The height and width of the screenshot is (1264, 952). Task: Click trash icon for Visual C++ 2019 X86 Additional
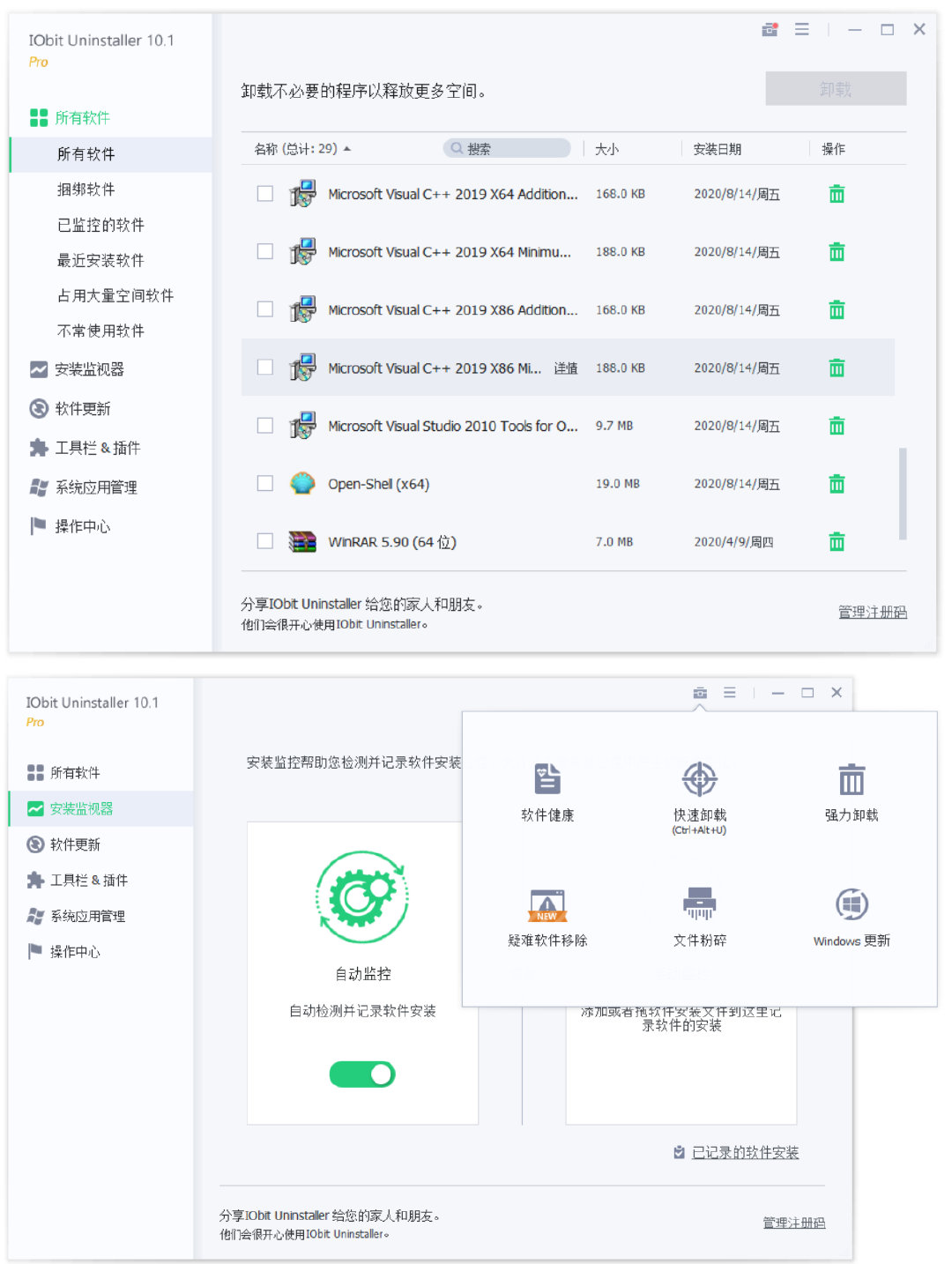(837, 310)
